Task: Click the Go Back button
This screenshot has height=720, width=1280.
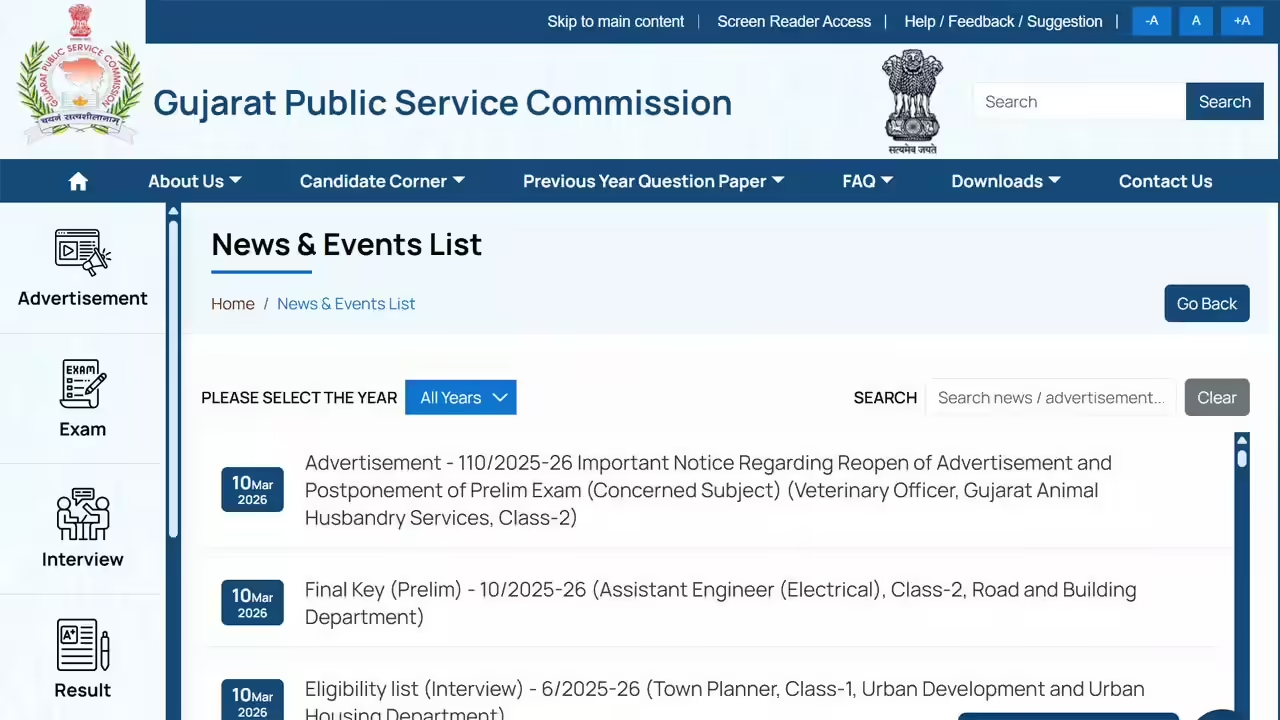Action: pyautogui.click(x=1206, y=303)
